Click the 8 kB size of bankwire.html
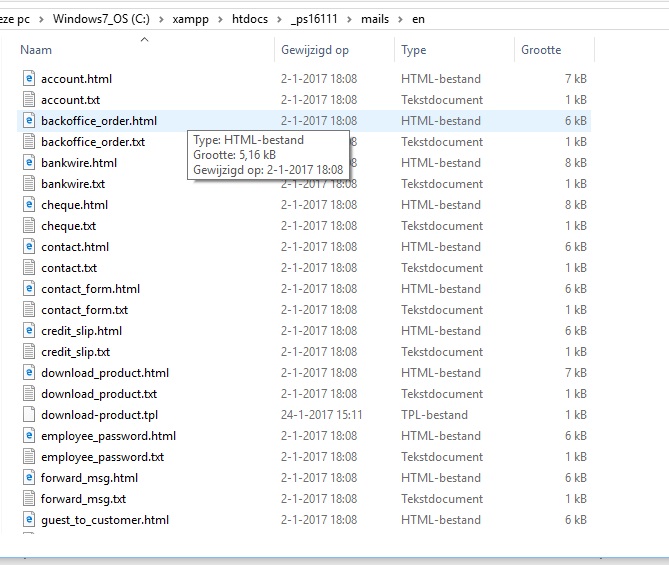 [576, 163]
